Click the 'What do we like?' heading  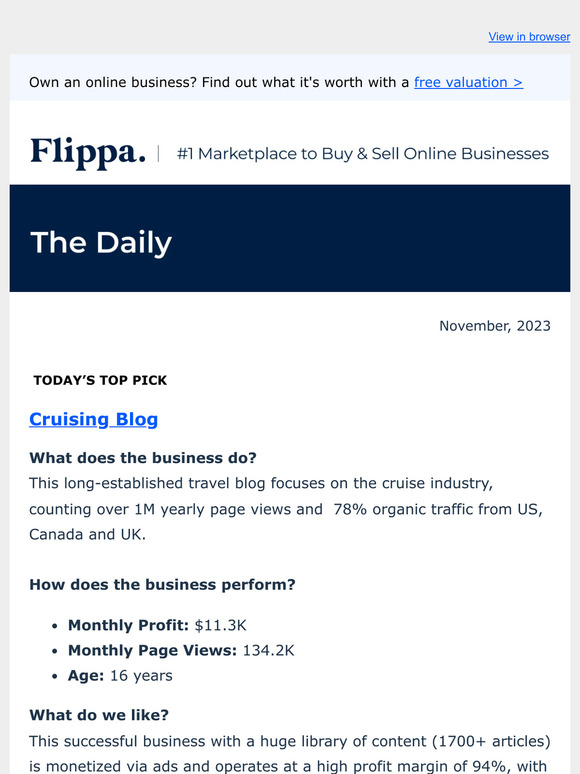tap(99, 715)
